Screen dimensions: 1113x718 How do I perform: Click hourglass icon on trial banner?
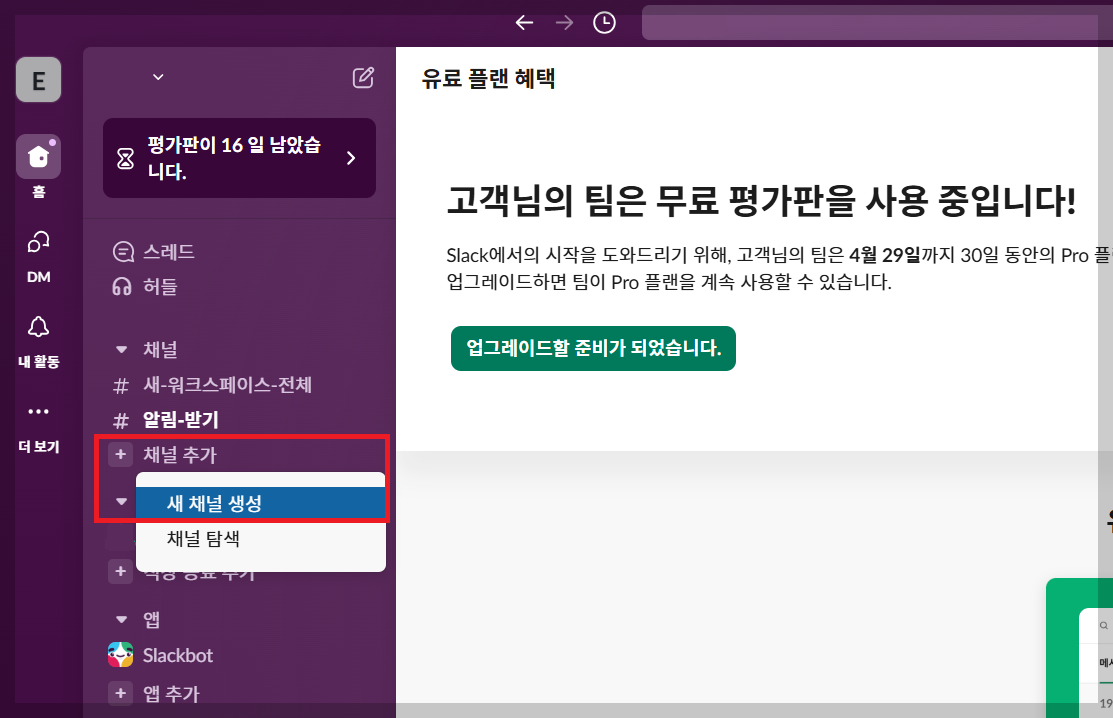click(126, 158)
